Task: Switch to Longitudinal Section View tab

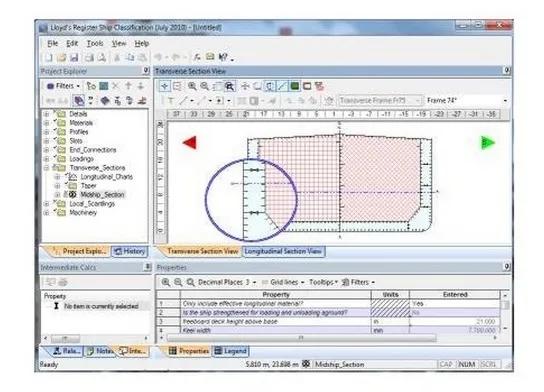Action: click(x=283, y=251)
